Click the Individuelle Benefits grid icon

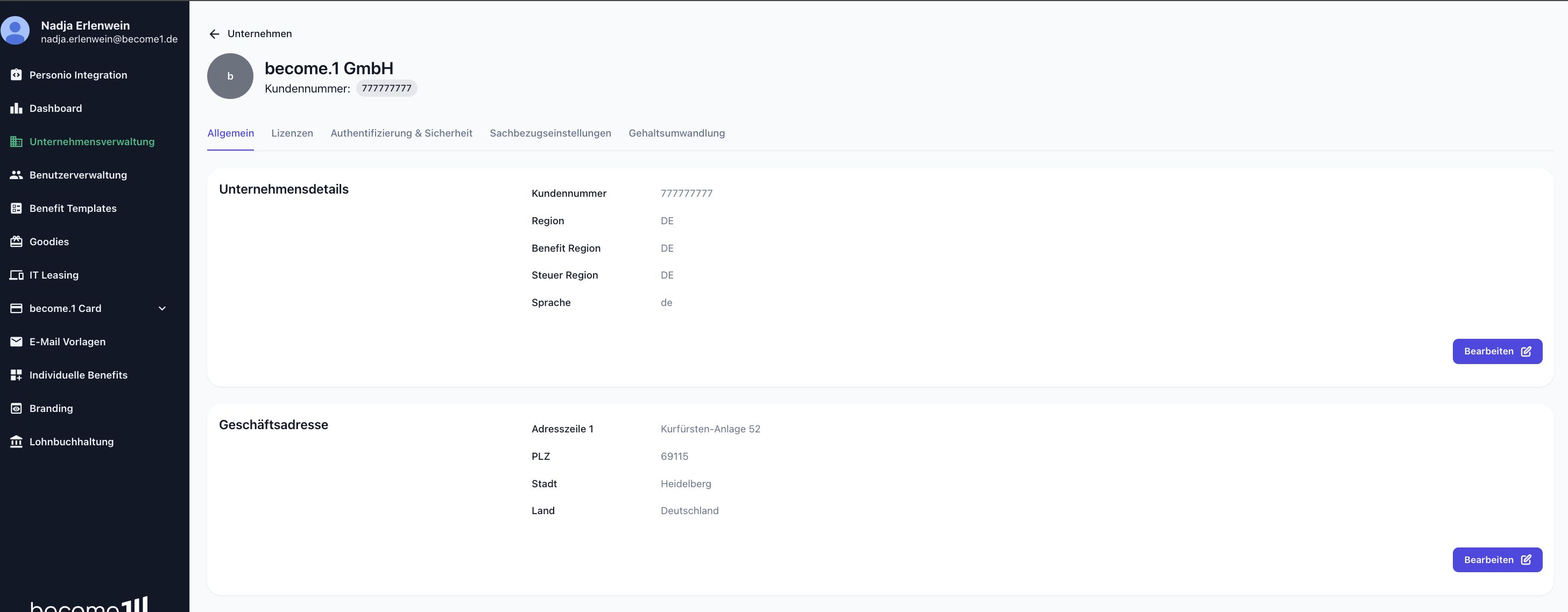[x=17, y=375]
